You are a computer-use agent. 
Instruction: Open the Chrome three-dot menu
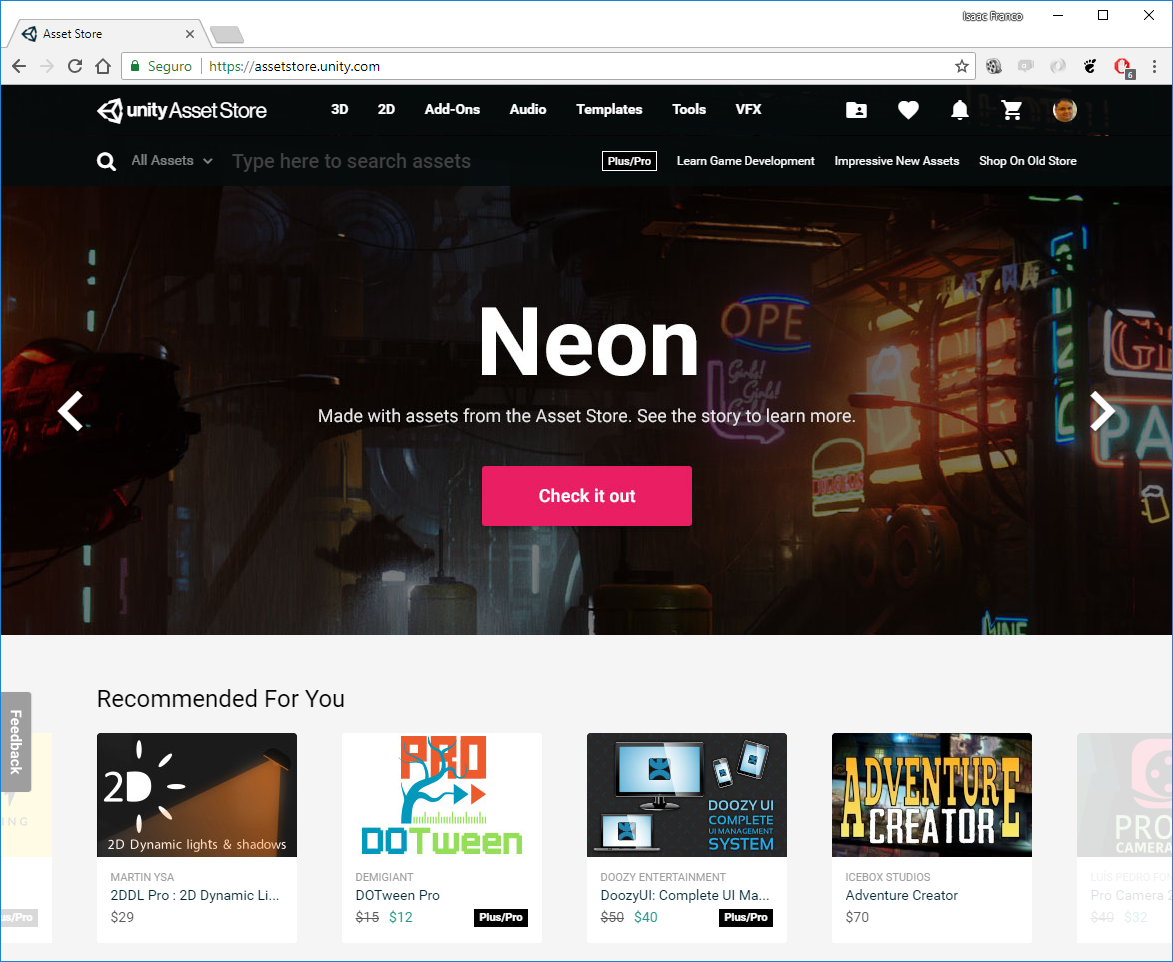(x=1154, y=67)
